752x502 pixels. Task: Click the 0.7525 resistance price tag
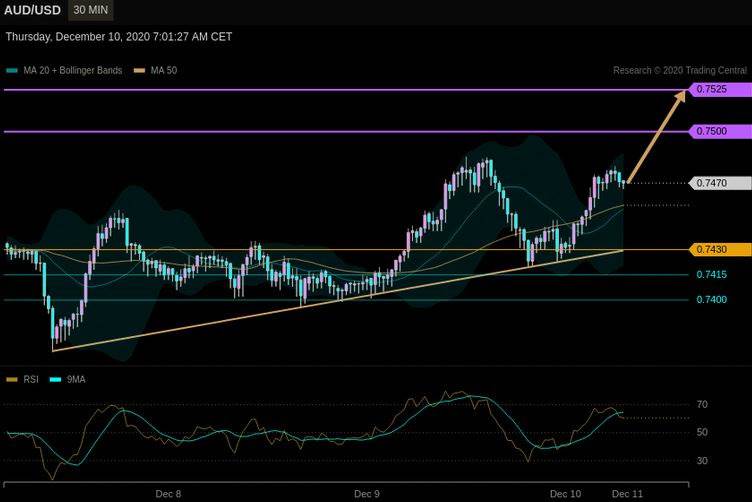click(x=720, y=89)
